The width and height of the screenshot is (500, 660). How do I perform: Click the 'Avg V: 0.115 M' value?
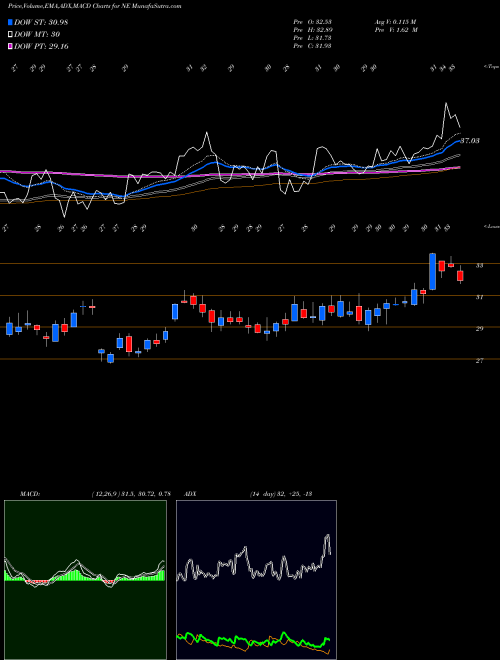[396, 22]
